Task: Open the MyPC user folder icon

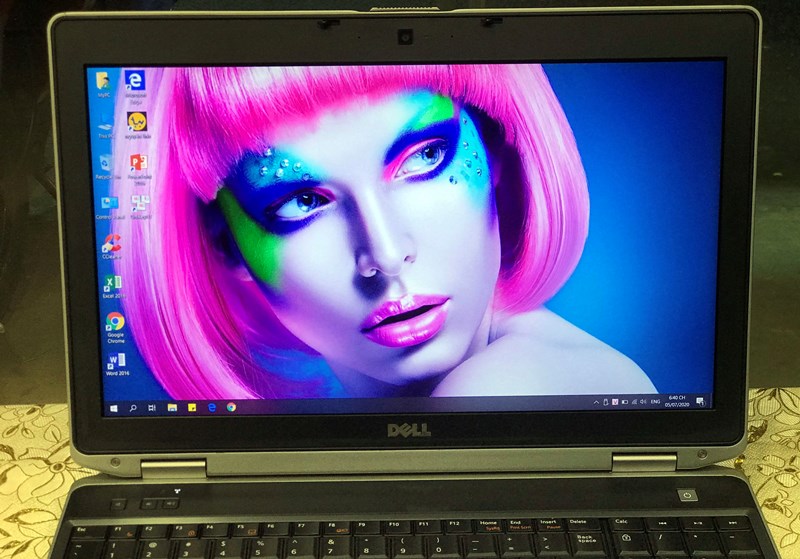Action: pos(104,84)
